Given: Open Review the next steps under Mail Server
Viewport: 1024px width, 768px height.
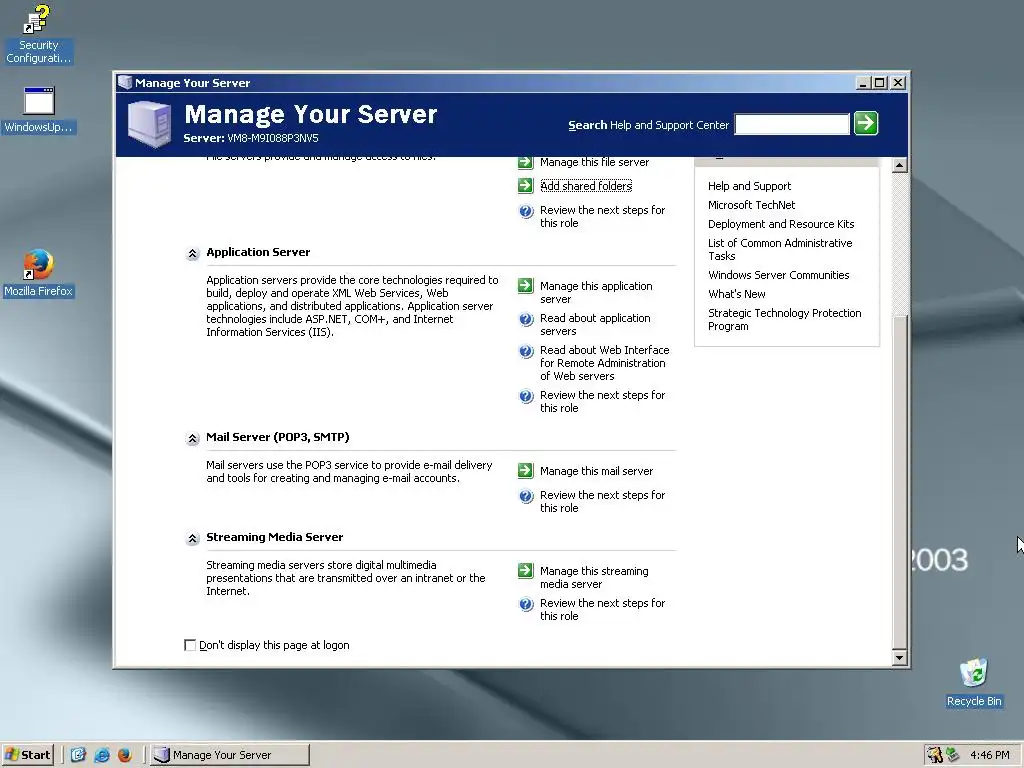Looking at the screenshot, I should pos(602,502).
